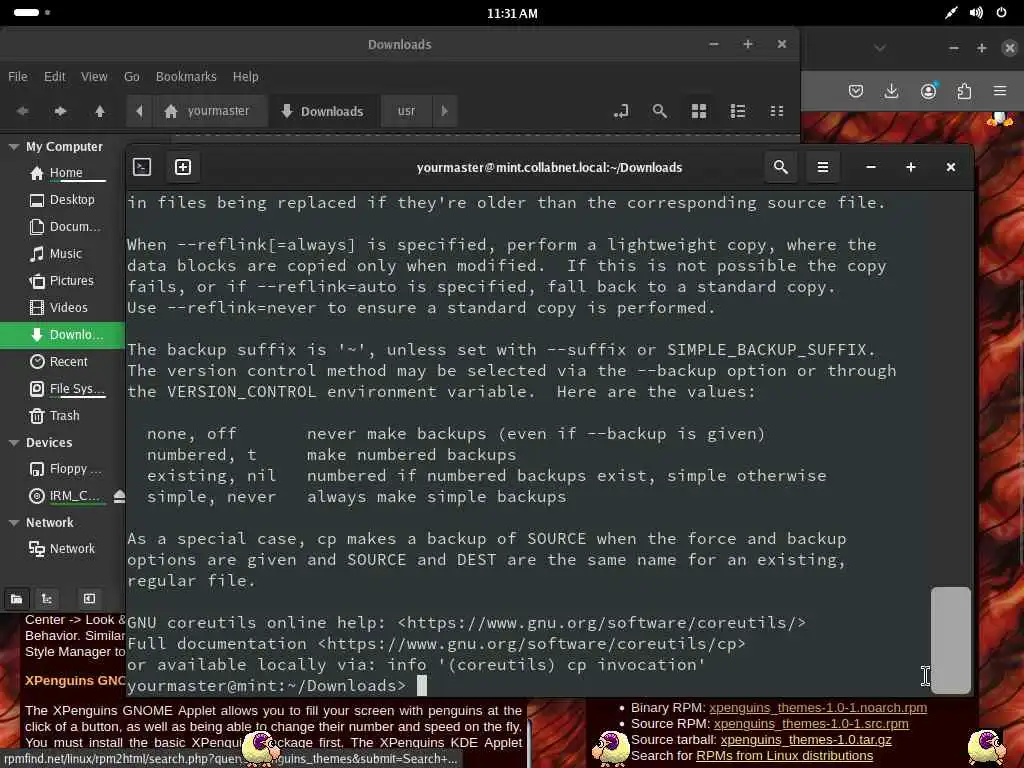Image resolution: width=1024 pixels, height=768 pixels.
Task: Go up one directory level
Action: (100, 111)
